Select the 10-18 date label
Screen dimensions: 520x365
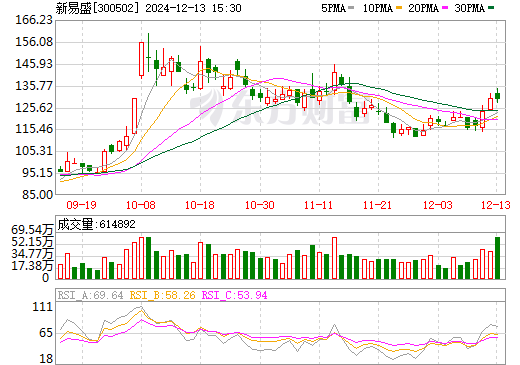coord(200,205)
